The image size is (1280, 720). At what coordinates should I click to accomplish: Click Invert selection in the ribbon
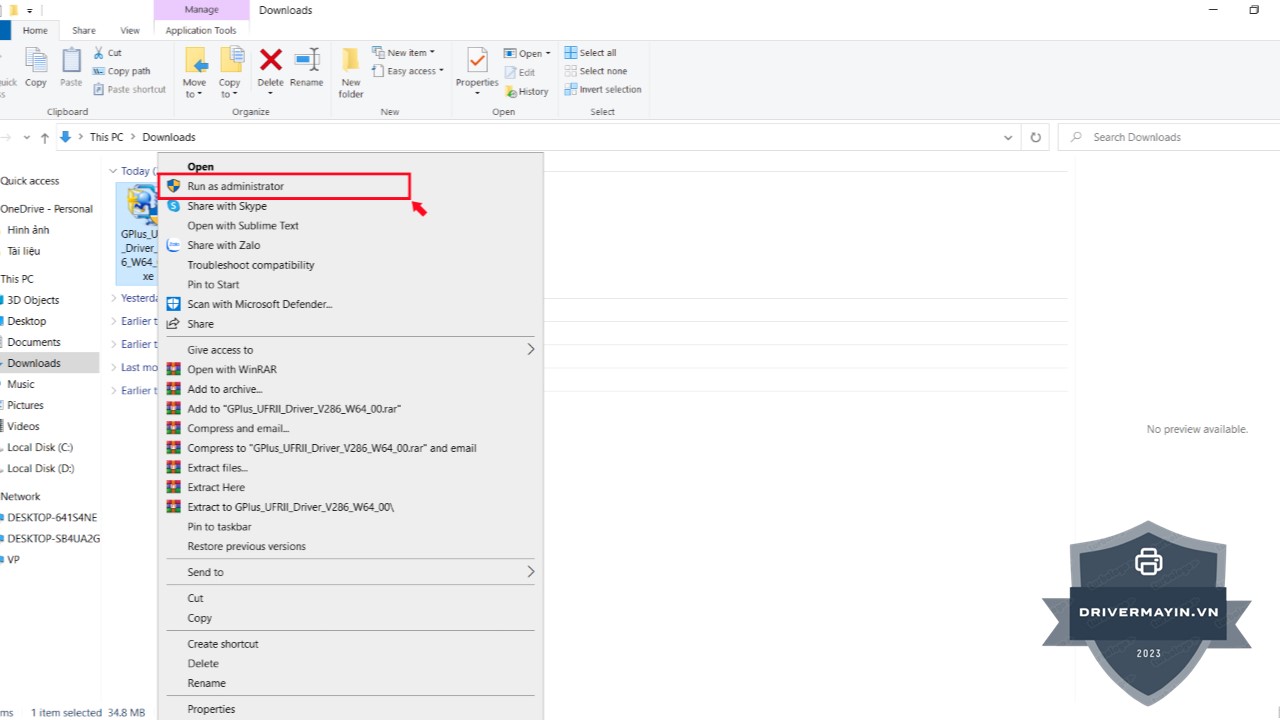pos(603,89)
